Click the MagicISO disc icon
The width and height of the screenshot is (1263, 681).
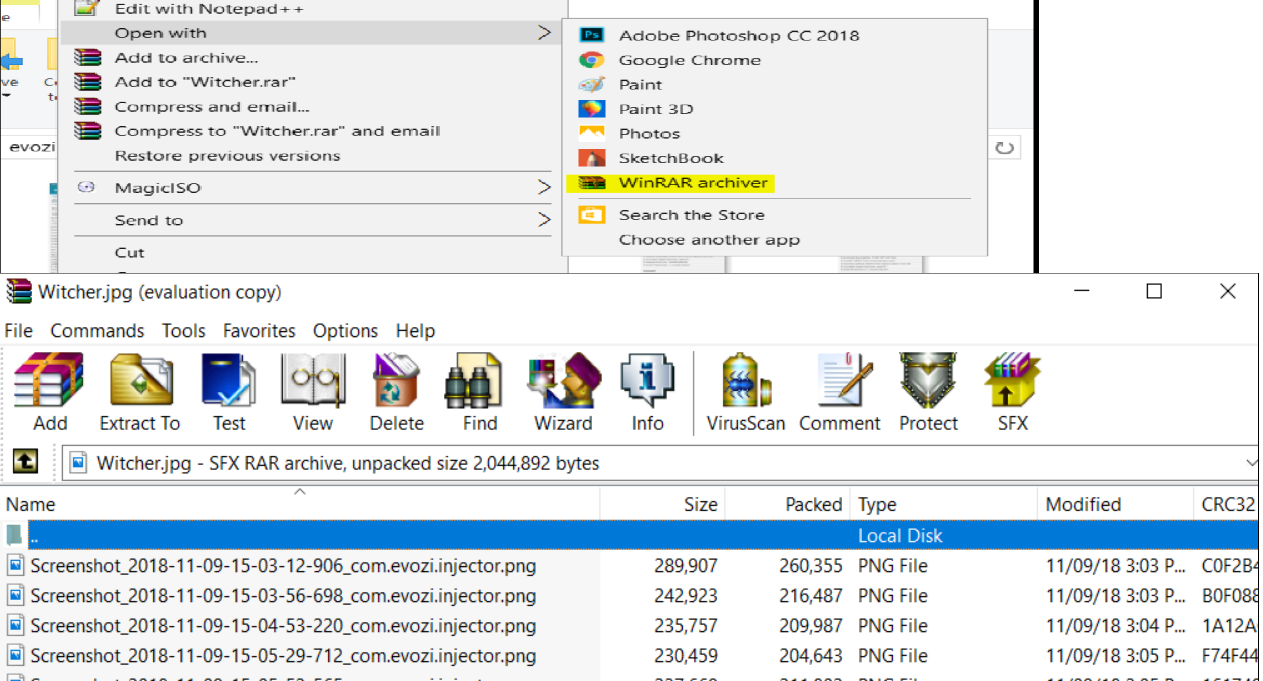pyautogui.click(x=86, y=187)
